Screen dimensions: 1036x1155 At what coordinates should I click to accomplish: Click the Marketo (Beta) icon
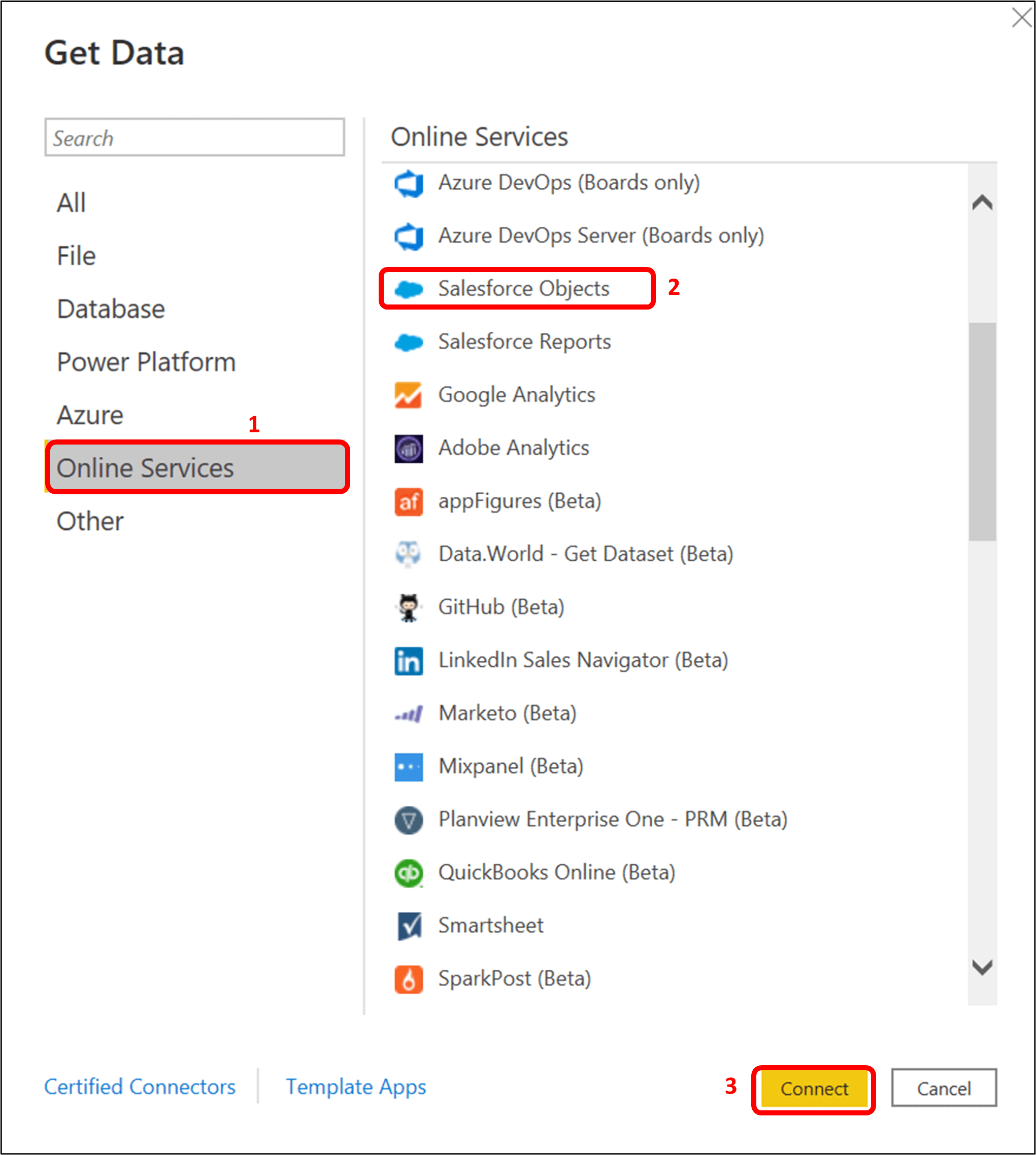point(408,714)
